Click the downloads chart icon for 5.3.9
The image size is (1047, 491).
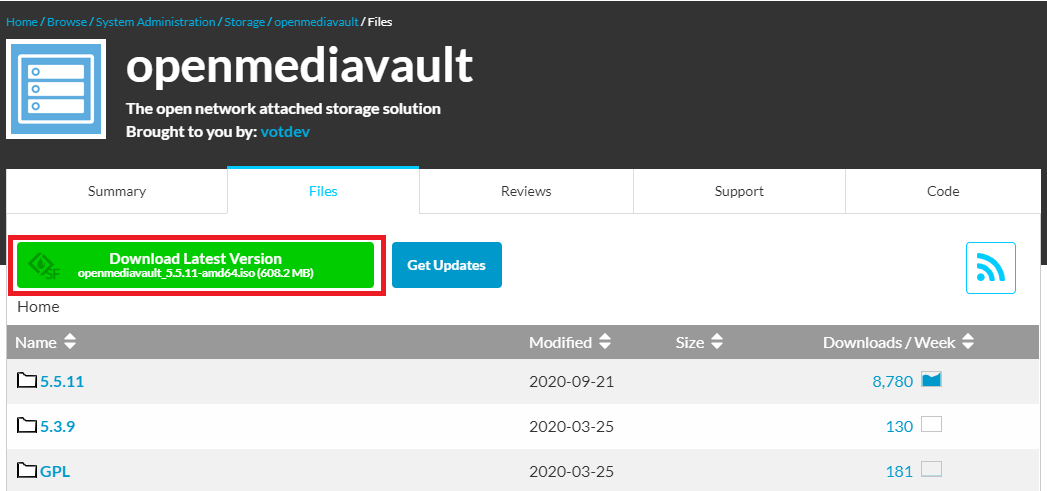click(x=931, y=425)
